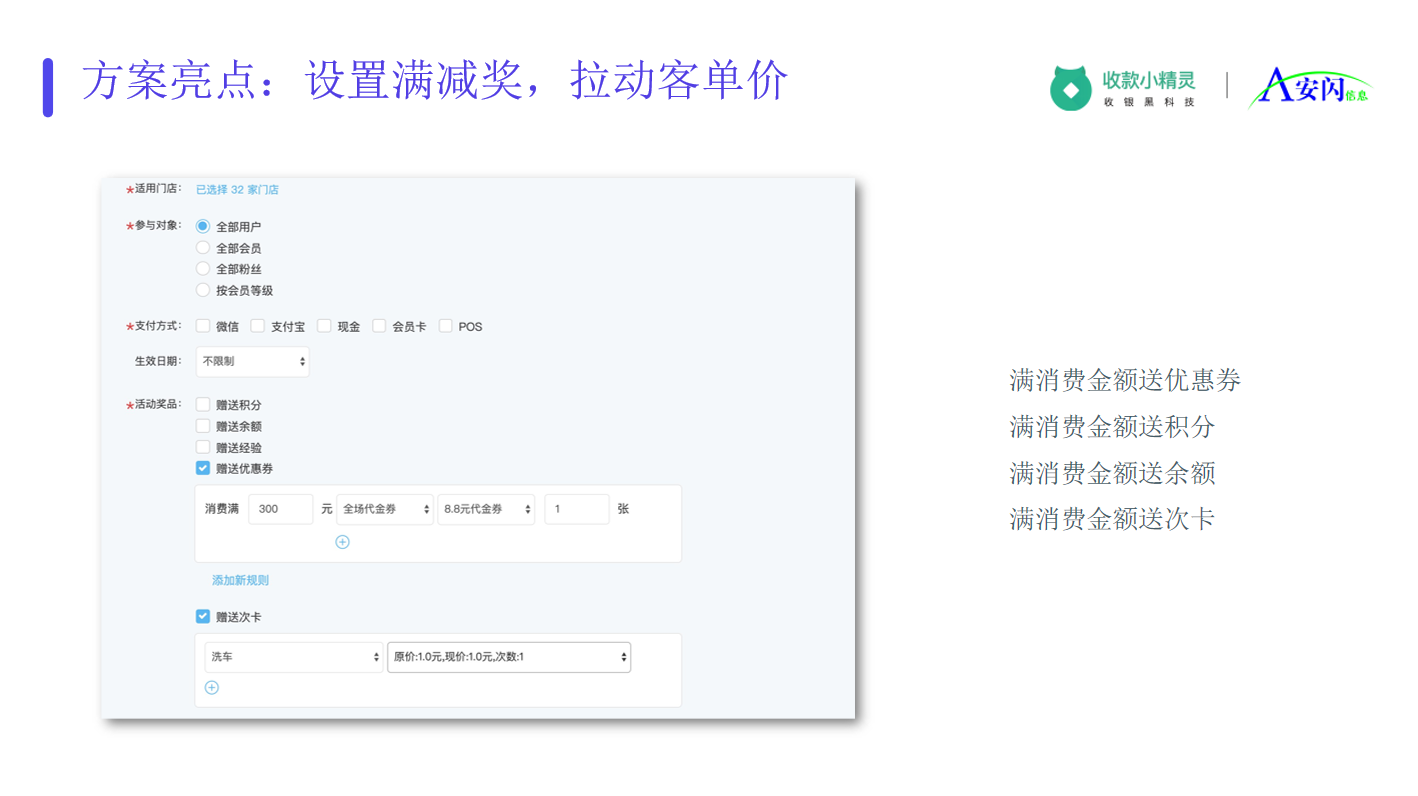Select the 全部用户 radio button
The image size is (1418, 796).
click(x=203, y=226)
